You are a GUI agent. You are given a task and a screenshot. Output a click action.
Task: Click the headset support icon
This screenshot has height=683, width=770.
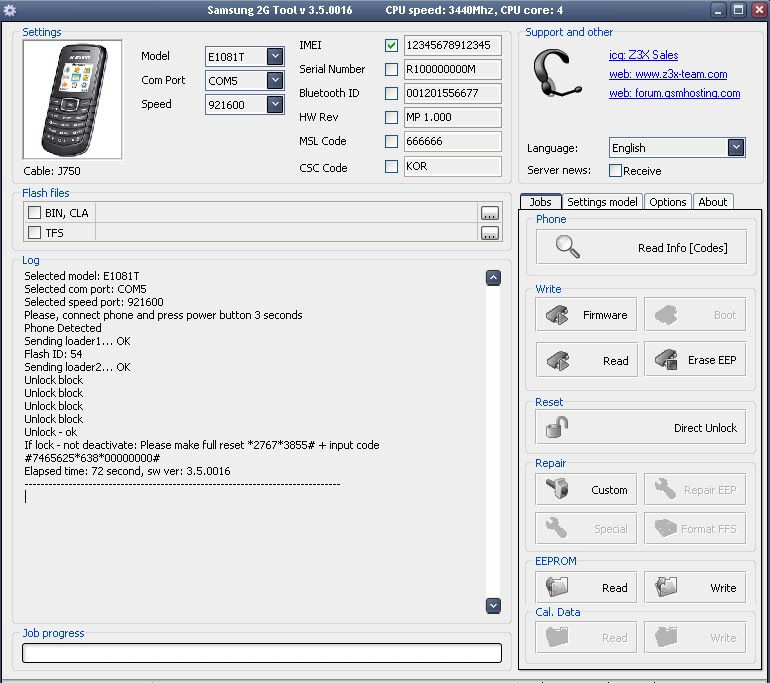tap(557, 74)
